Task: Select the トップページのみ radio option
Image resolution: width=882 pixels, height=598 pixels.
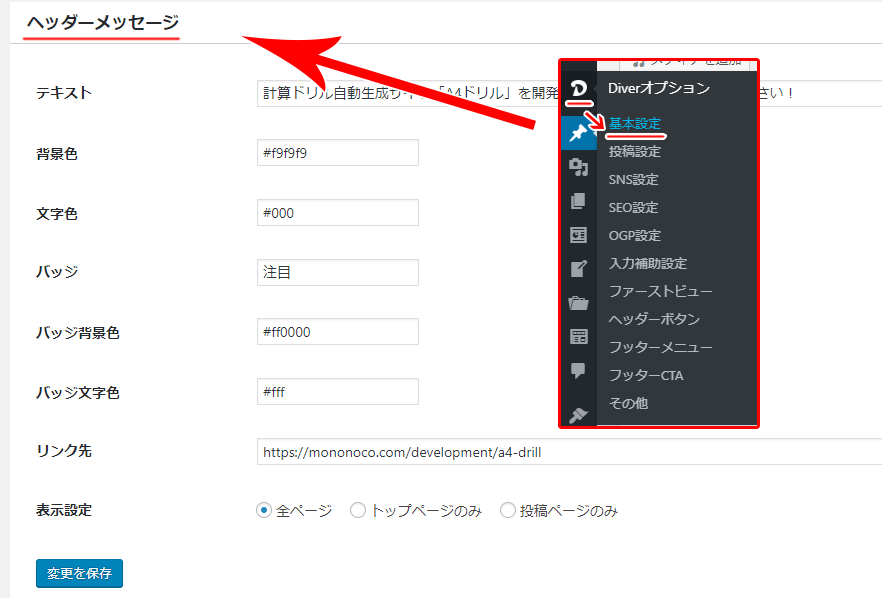Action: tap(358, 510)
